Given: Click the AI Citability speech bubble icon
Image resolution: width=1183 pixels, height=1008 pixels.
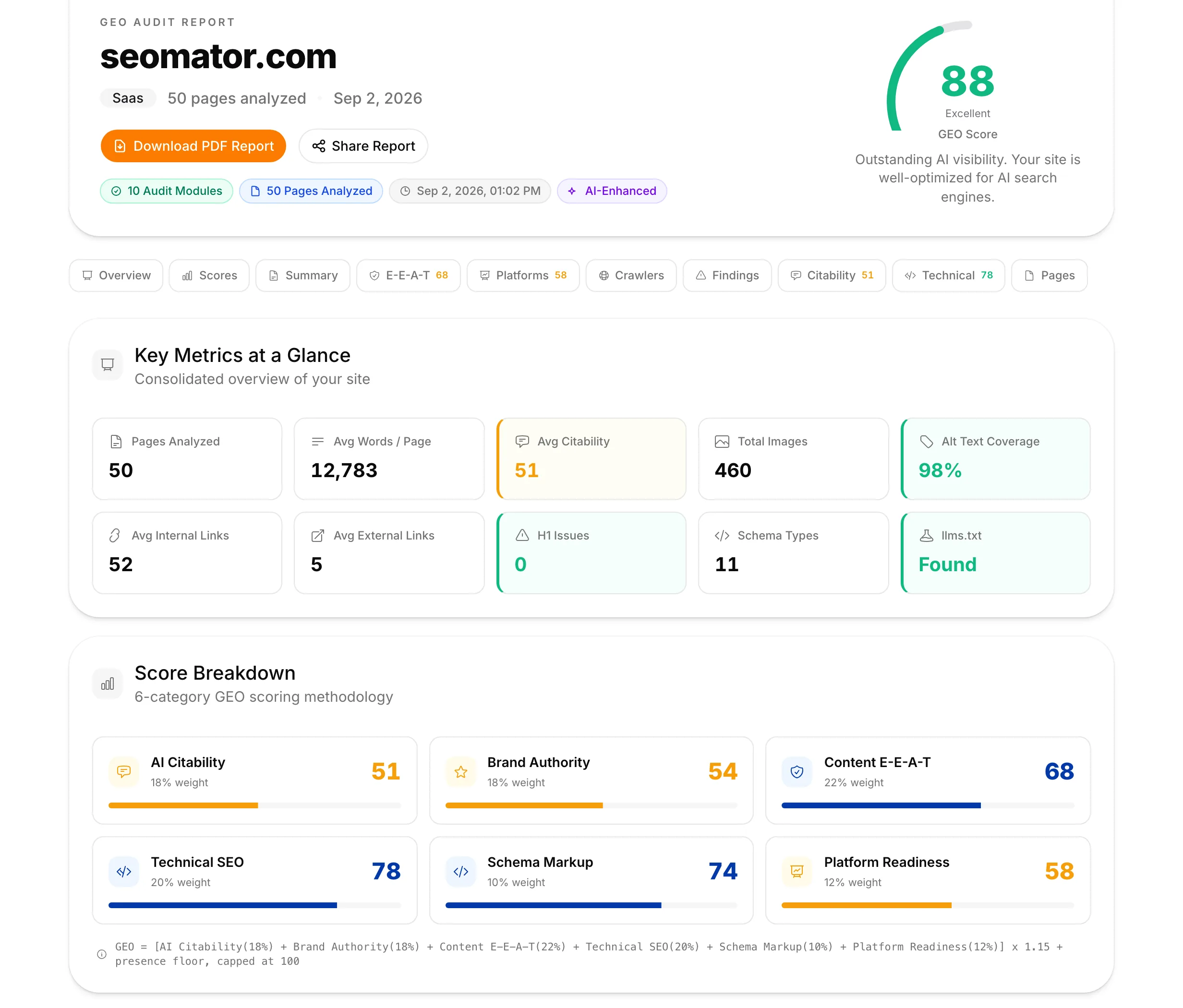Looking at the screenshot, I should point(124,772).
